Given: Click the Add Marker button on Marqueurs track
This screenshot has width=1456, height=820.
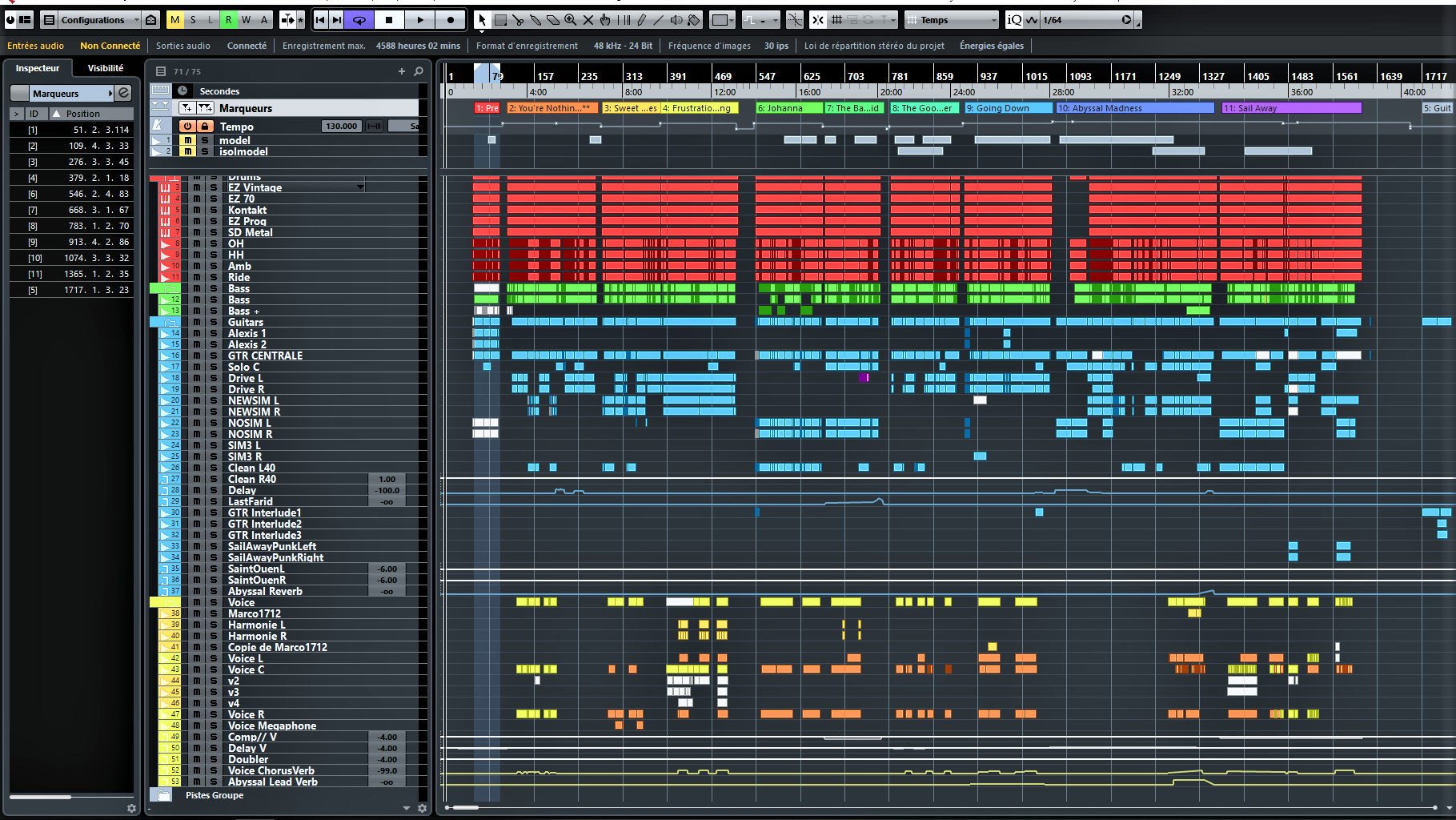Looking at the screenshot, I should click(x=187, y=108).
